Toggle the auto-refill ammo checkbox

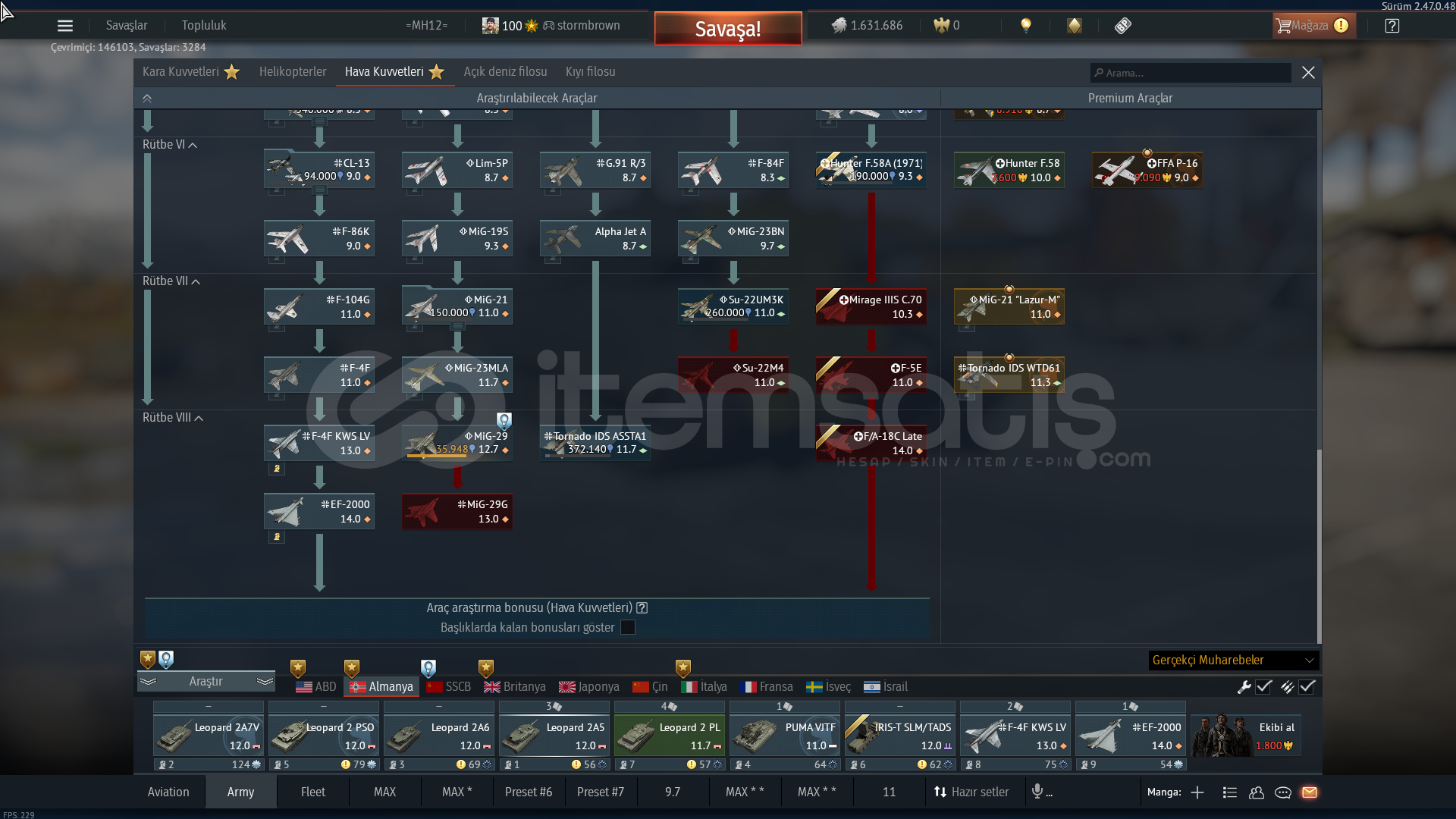(1307, 687)
